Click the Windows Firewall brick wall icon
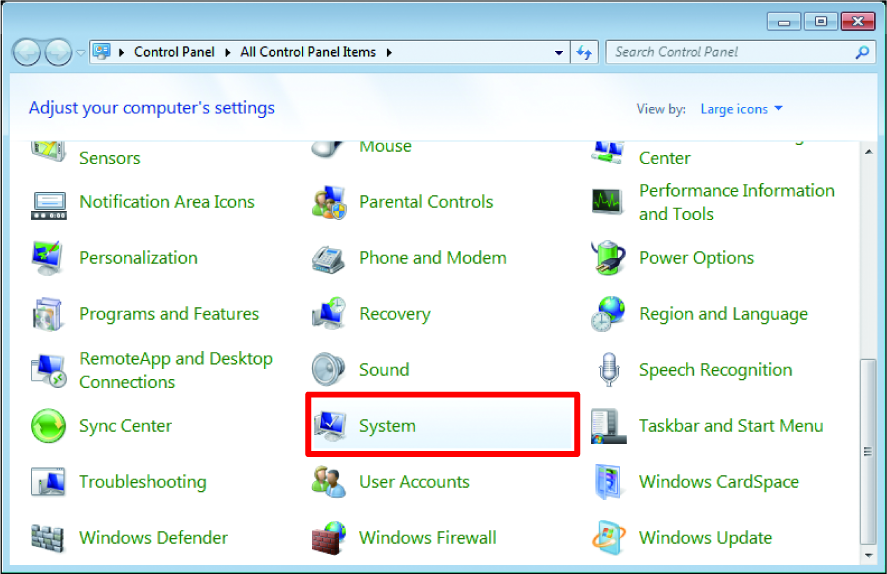This screenshot has width=887, height=574. pyautogui.click(x=329, y=538)
